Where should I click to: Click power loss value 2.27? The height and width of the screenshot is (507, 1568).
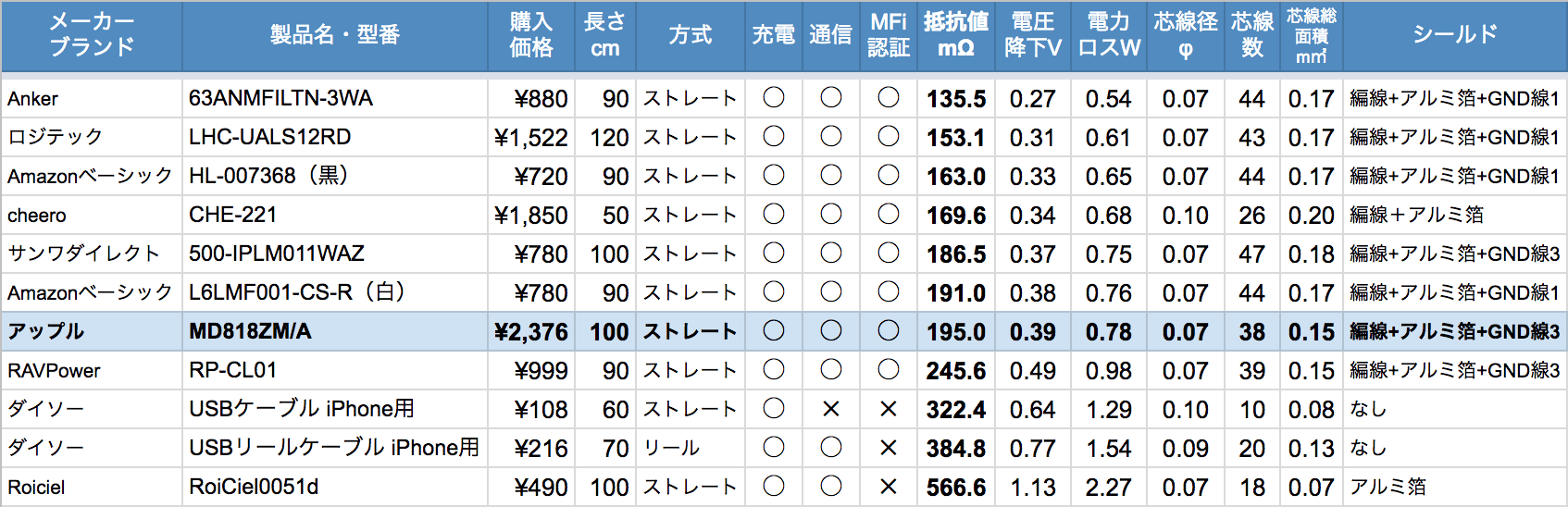[x=1108, y=488]
